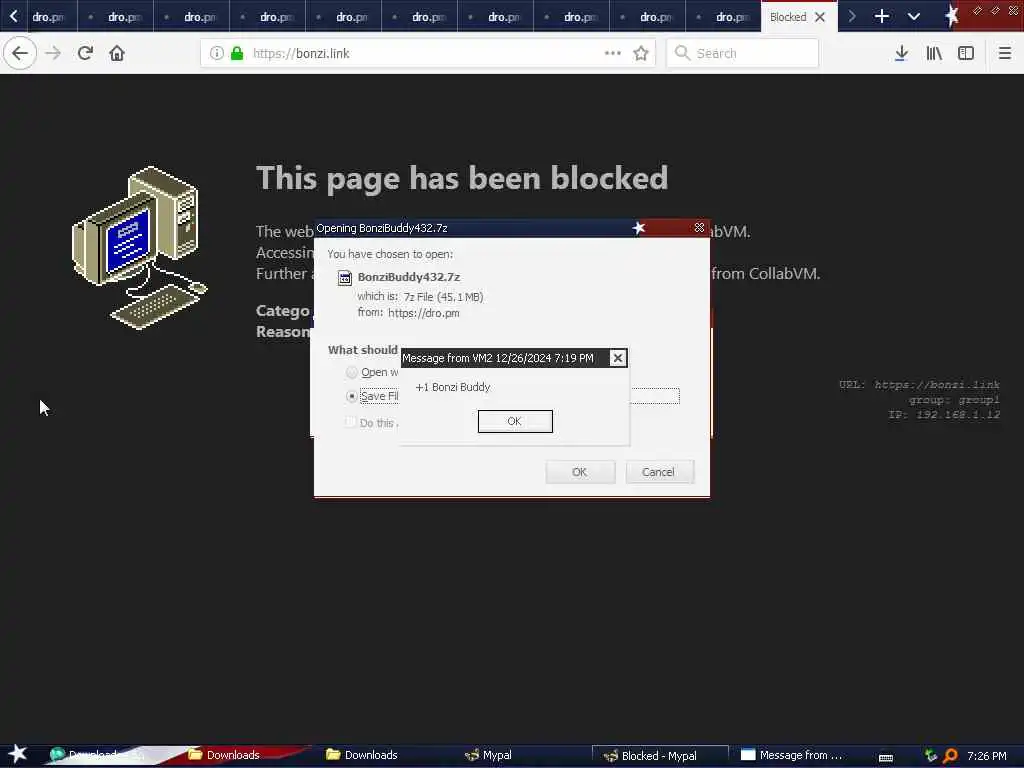Click the 7:26 PM taskbar clock
The height and width of the screenshot is (768, 1024).
point(987,756)
